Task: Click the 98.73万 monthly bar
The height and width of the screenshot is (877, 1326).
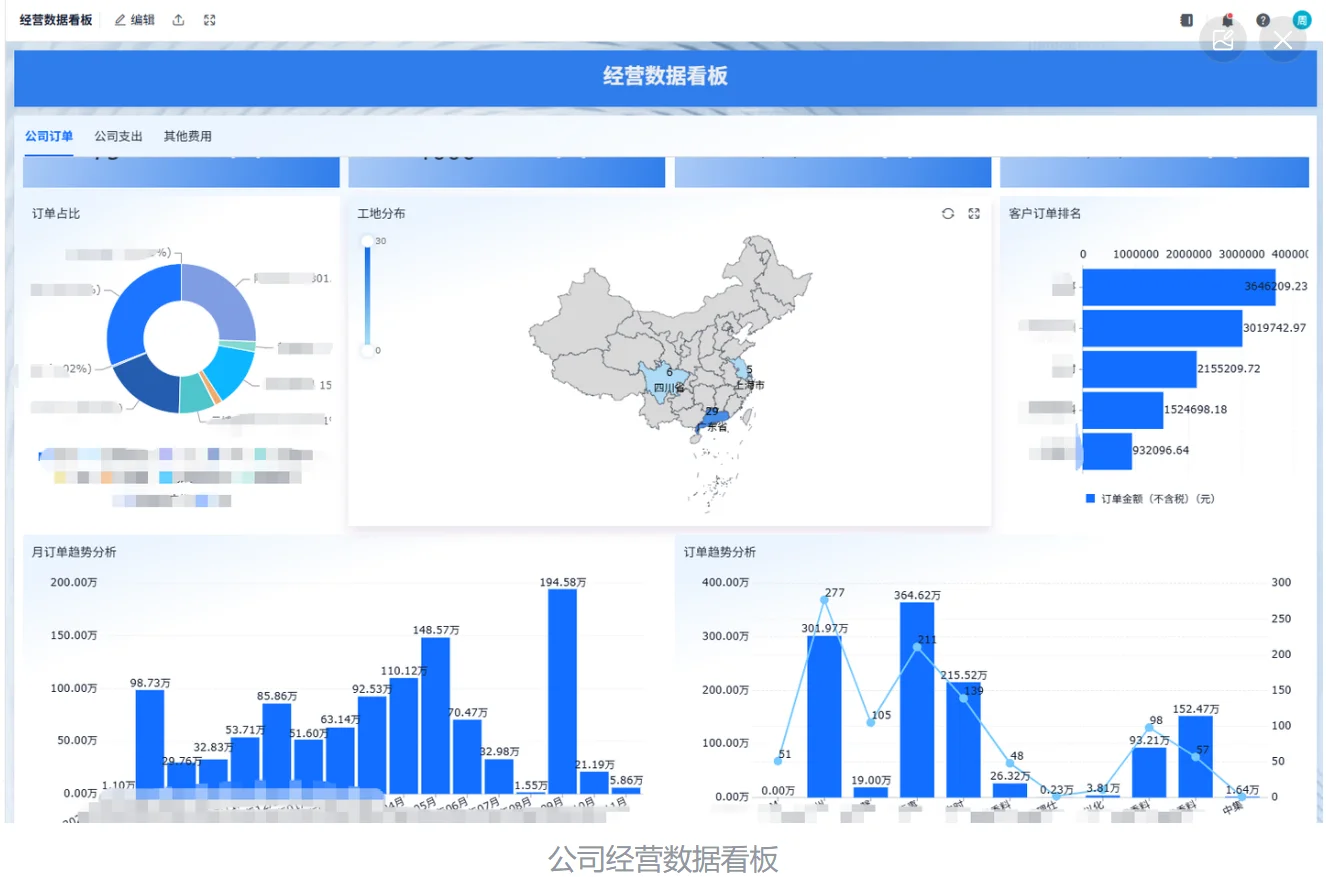Action: tap(150, 741)
